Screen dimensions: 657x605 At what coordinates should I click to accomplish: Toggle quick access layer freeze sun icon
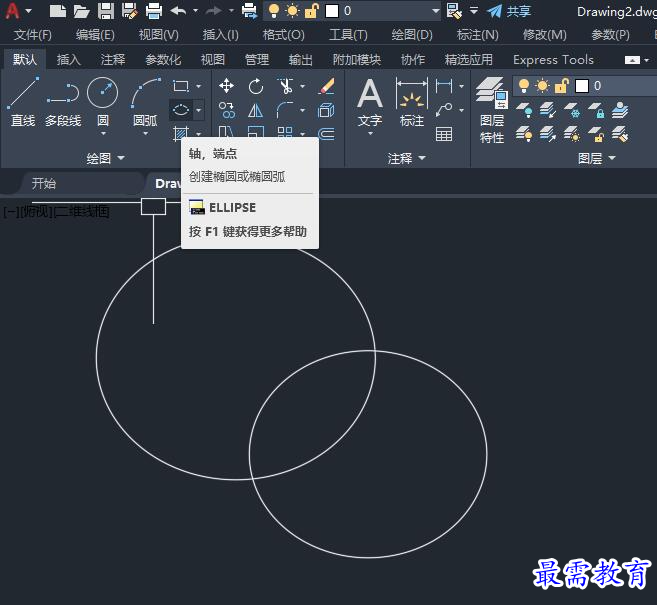point(292,11)
